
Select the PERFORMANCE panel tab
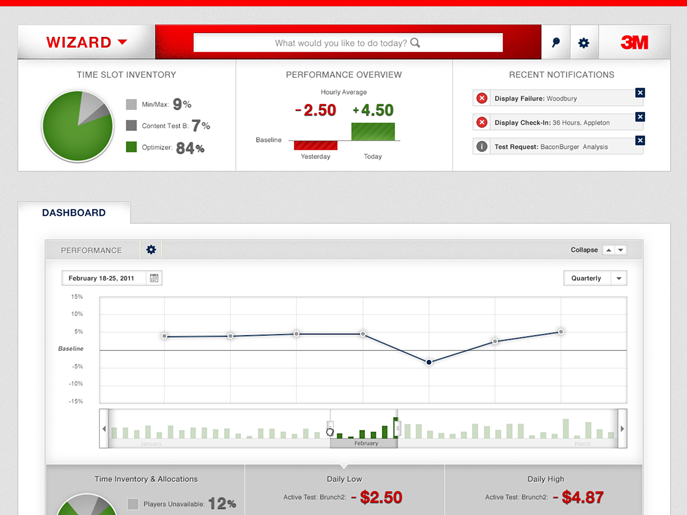tap(91, 250)
